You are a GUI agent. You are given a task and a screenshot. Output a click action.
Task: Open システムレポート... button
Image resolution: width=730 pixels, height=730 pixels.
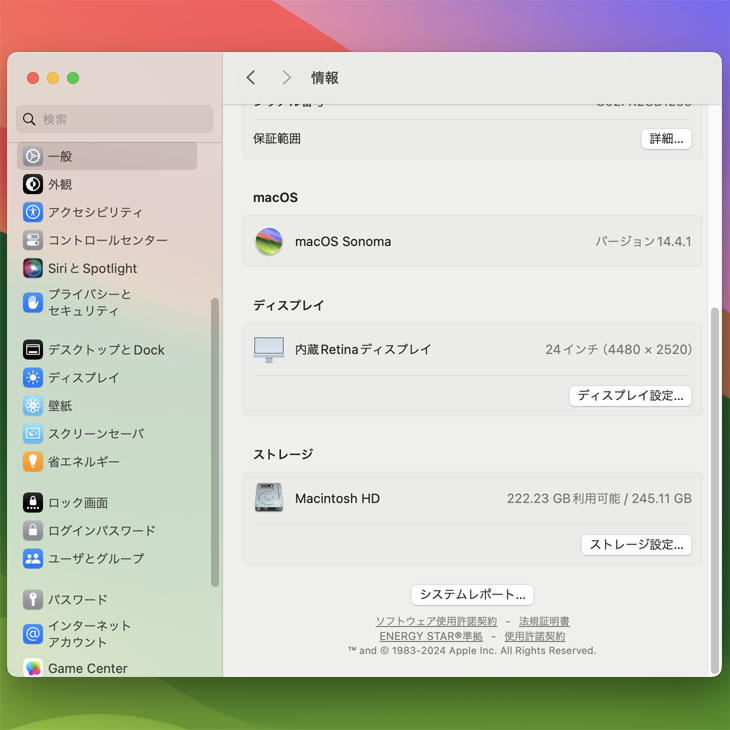472,595
